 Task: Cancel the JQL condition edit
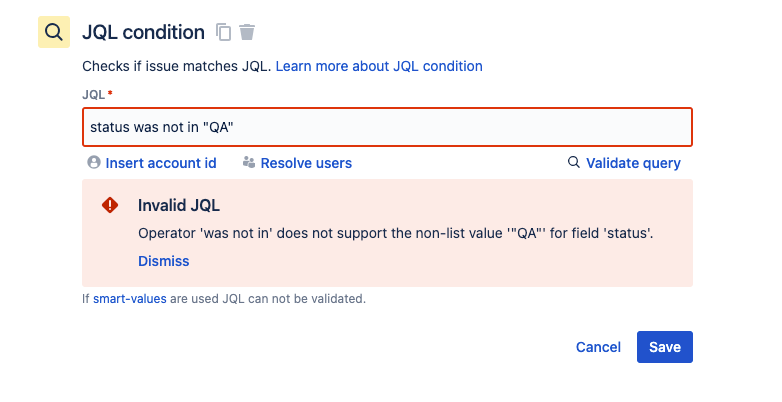click(x=599, y=347)
